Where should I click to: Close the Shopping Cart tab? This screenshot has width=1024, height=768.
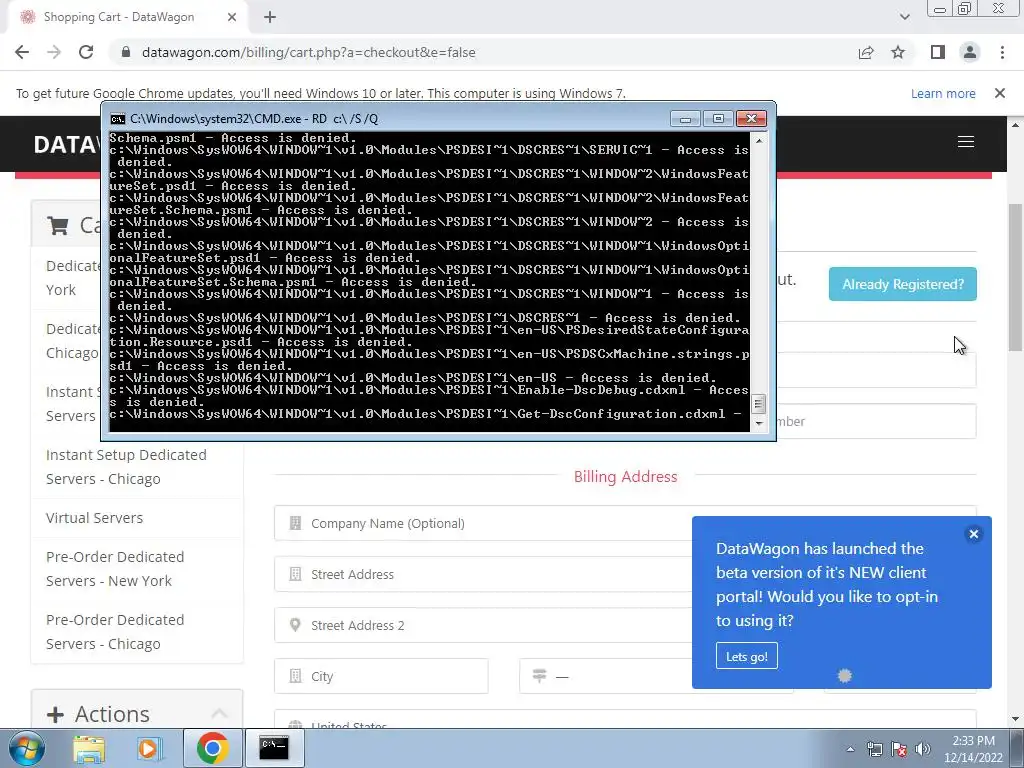click(x=232, y=18)
